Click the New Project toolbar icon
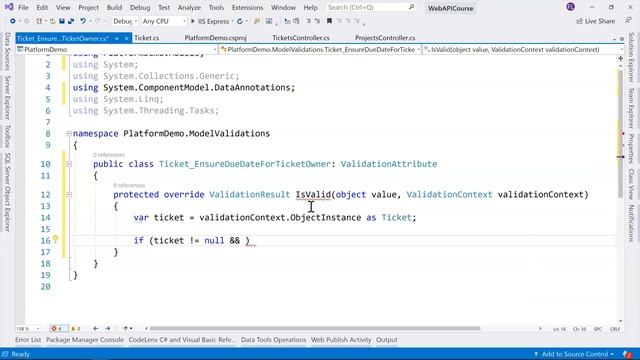This screenshot has width=640, height=360. (x=39, y=21)
